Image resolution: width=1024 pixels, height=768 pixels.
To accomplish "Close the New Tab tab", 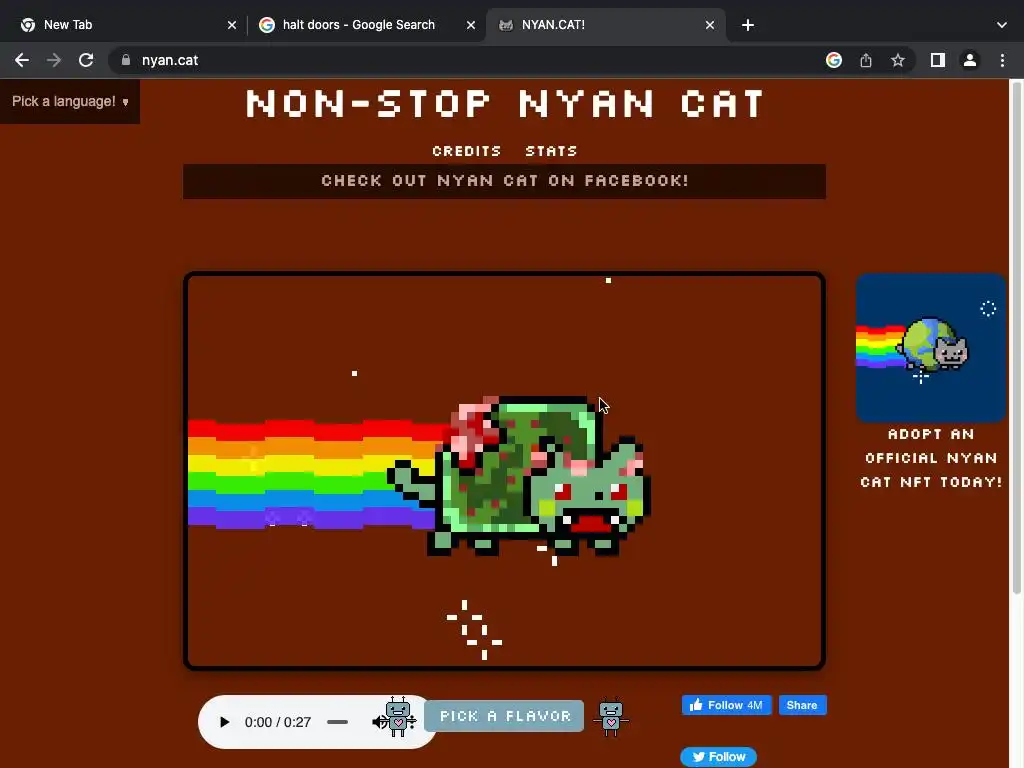I will click(232, 25).
